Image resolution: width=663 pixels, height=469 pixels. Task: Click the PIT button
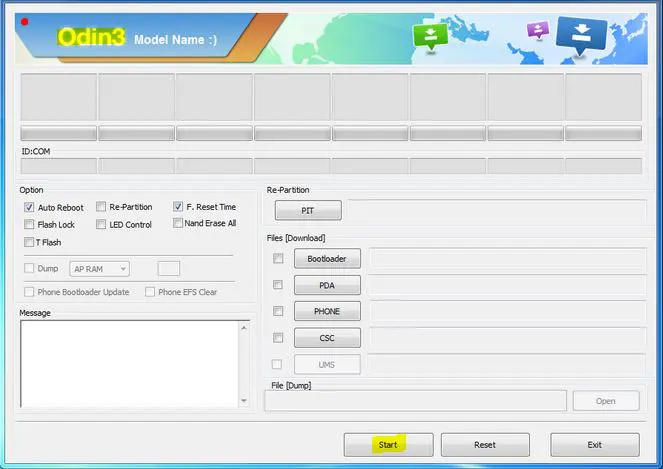[x=308, y=211]
